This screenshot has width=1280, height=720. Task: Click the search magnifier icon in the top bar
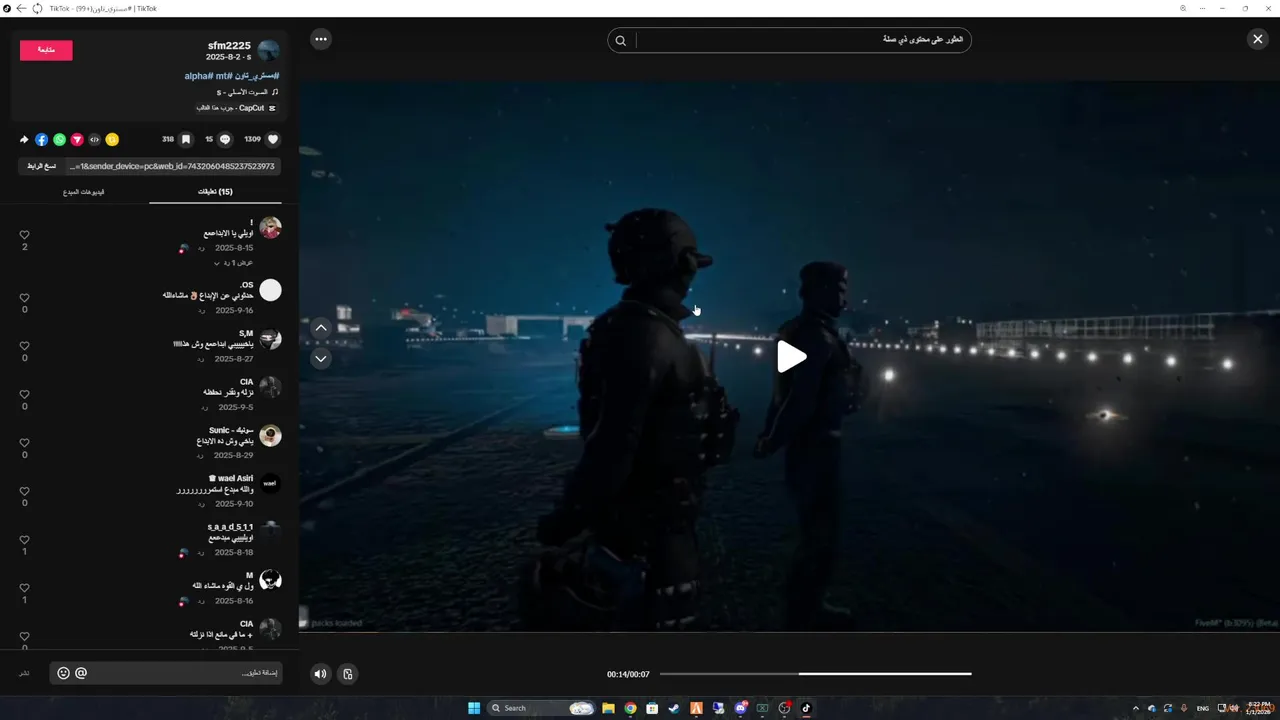point(621,41)
